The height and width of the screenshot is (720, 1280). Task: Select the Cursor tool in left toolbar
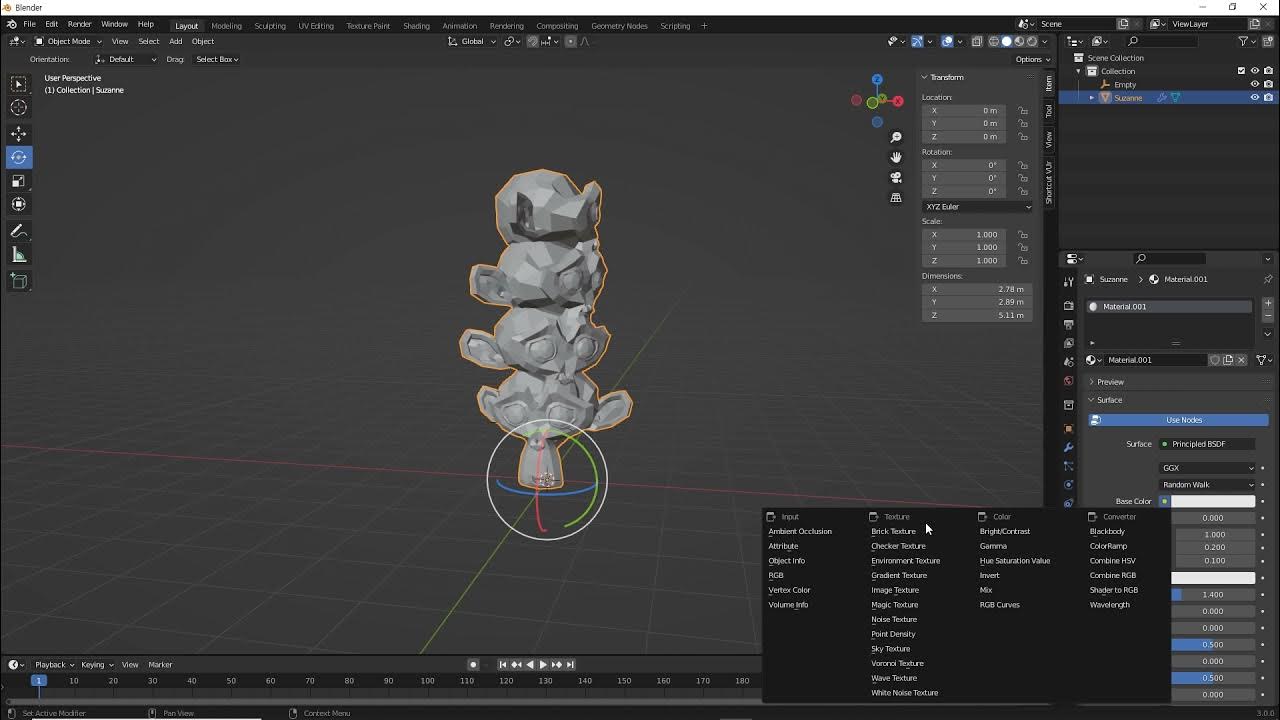18,108
